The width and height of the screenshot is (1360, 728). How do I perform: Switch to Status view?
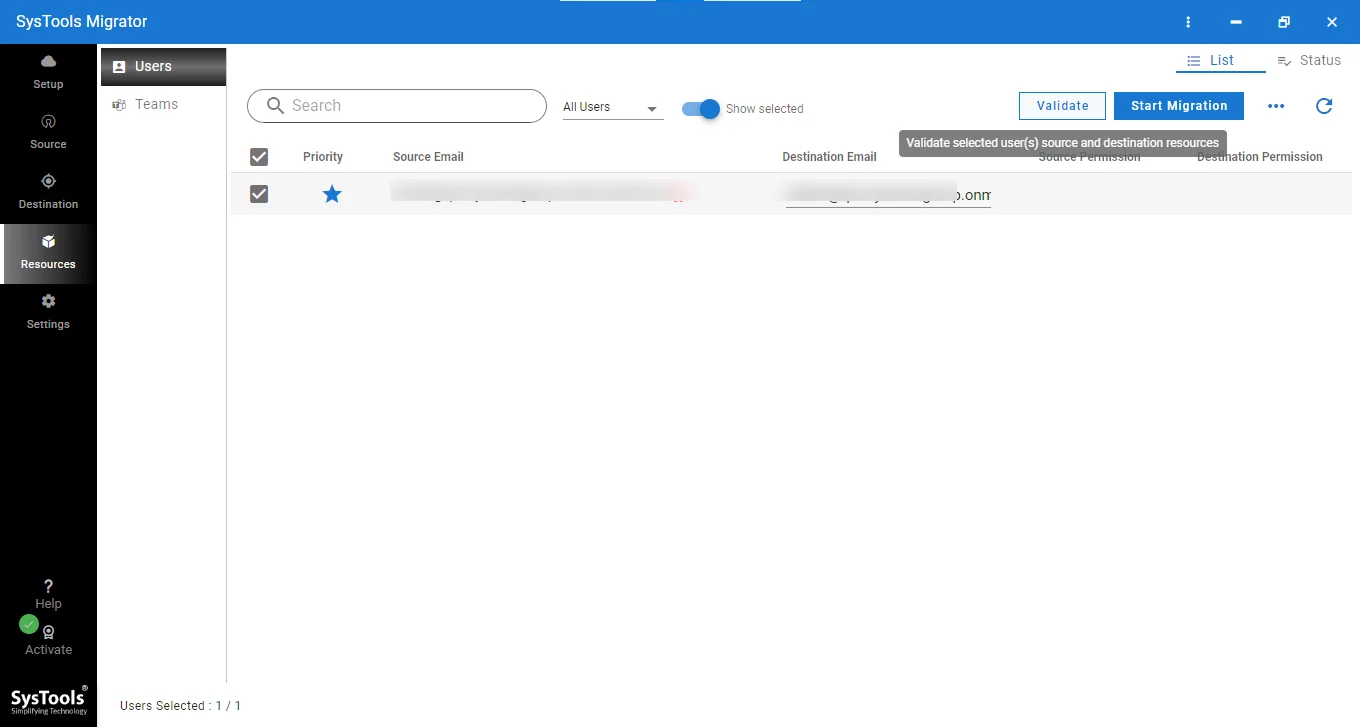click(1309, 60)
